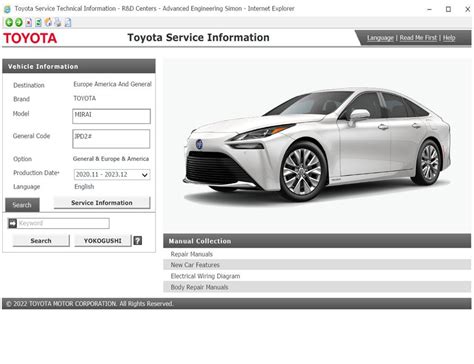The height and width of the screenshot is (364, 474).
Task: Click the TOYOTA logo
Action: click(30, 38)
